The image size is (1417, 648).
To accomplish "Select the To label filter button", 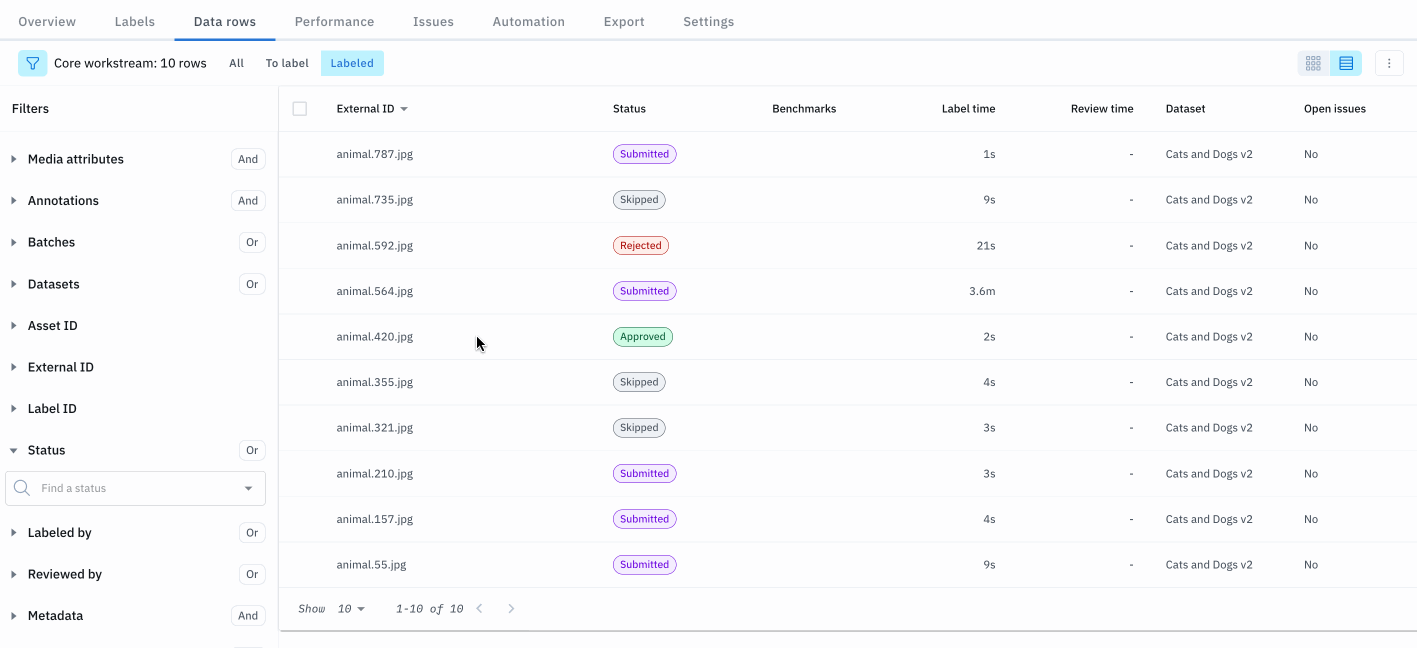I will tap(287, 63).
